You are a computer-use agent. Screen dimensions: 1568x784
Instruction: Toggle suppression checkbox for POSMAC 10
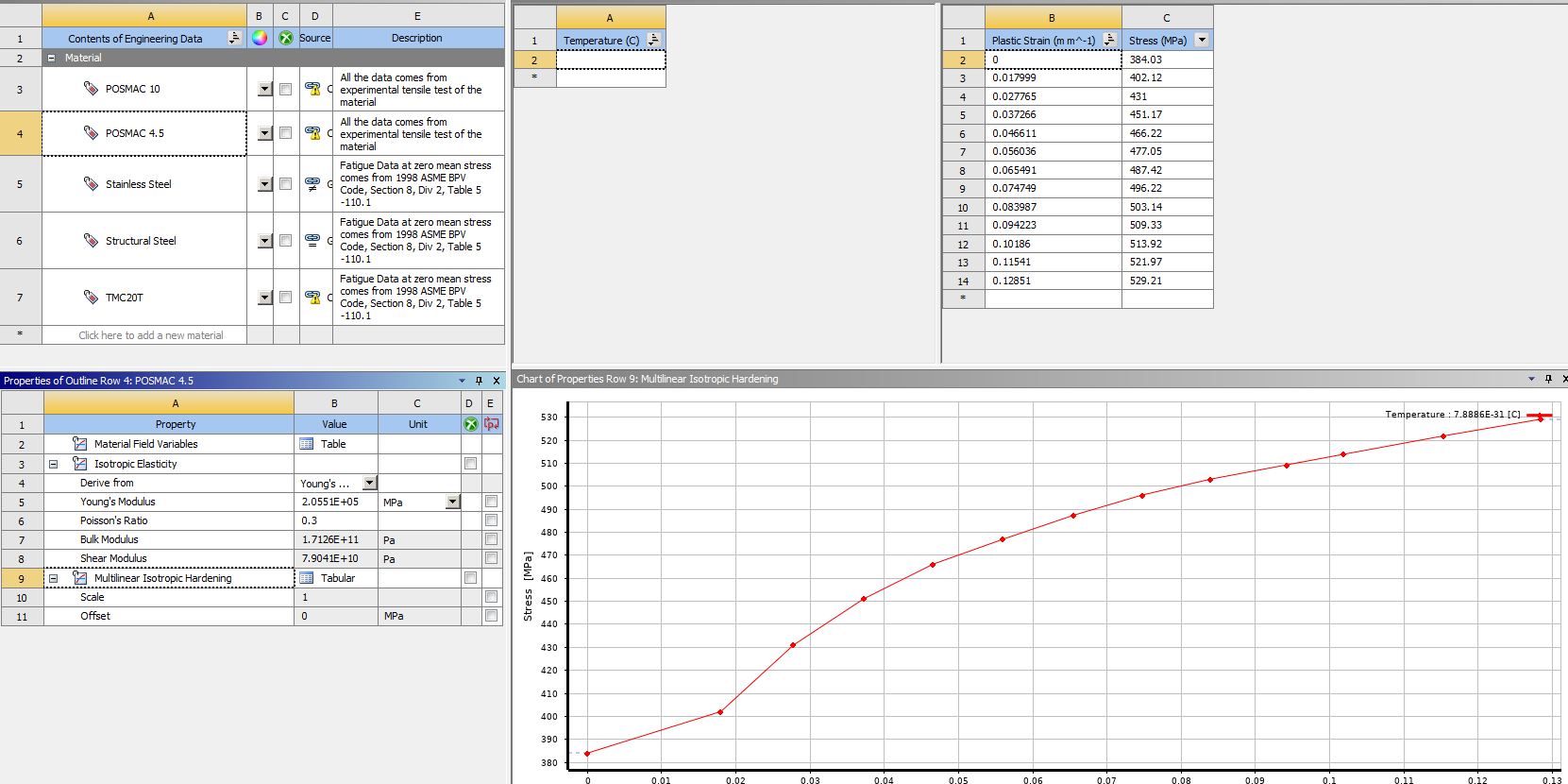tap(285, 89)
